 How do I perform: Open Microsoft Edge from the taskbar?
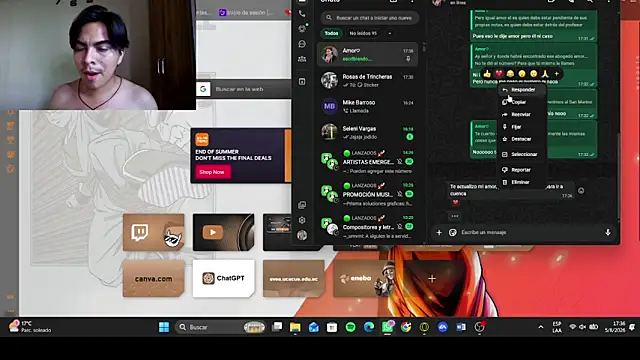(x=369, y=327)
